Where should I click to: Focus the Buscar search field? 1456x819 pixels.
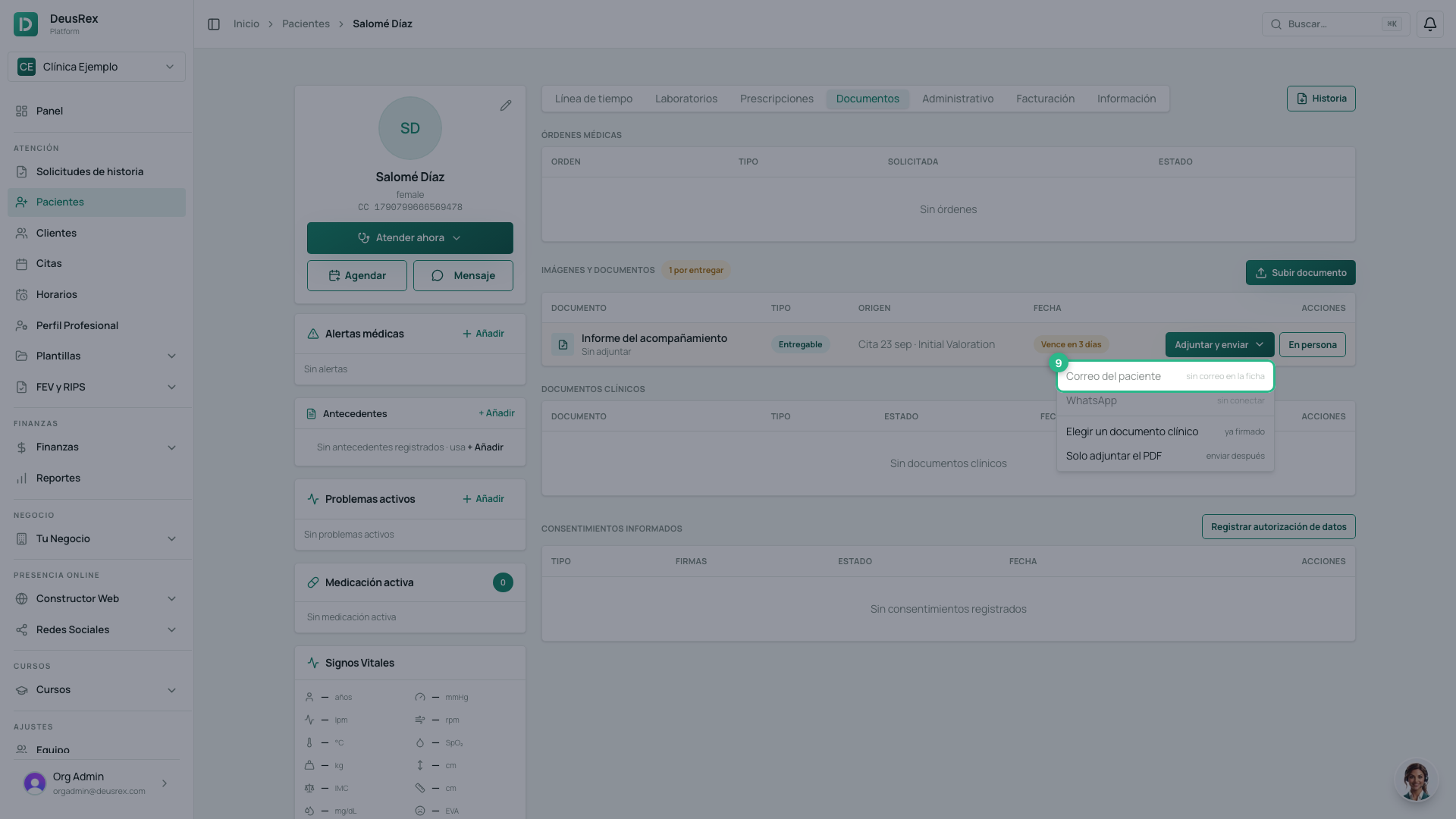pyautogui.click(x=1335, y=24)
